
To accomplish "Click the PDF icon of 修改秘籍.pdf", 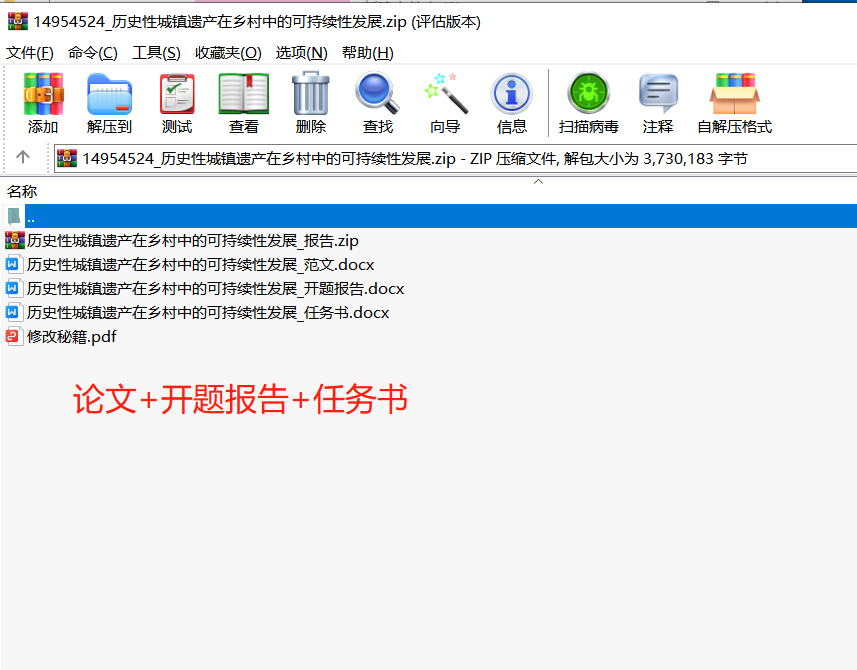I will [14, 336].
